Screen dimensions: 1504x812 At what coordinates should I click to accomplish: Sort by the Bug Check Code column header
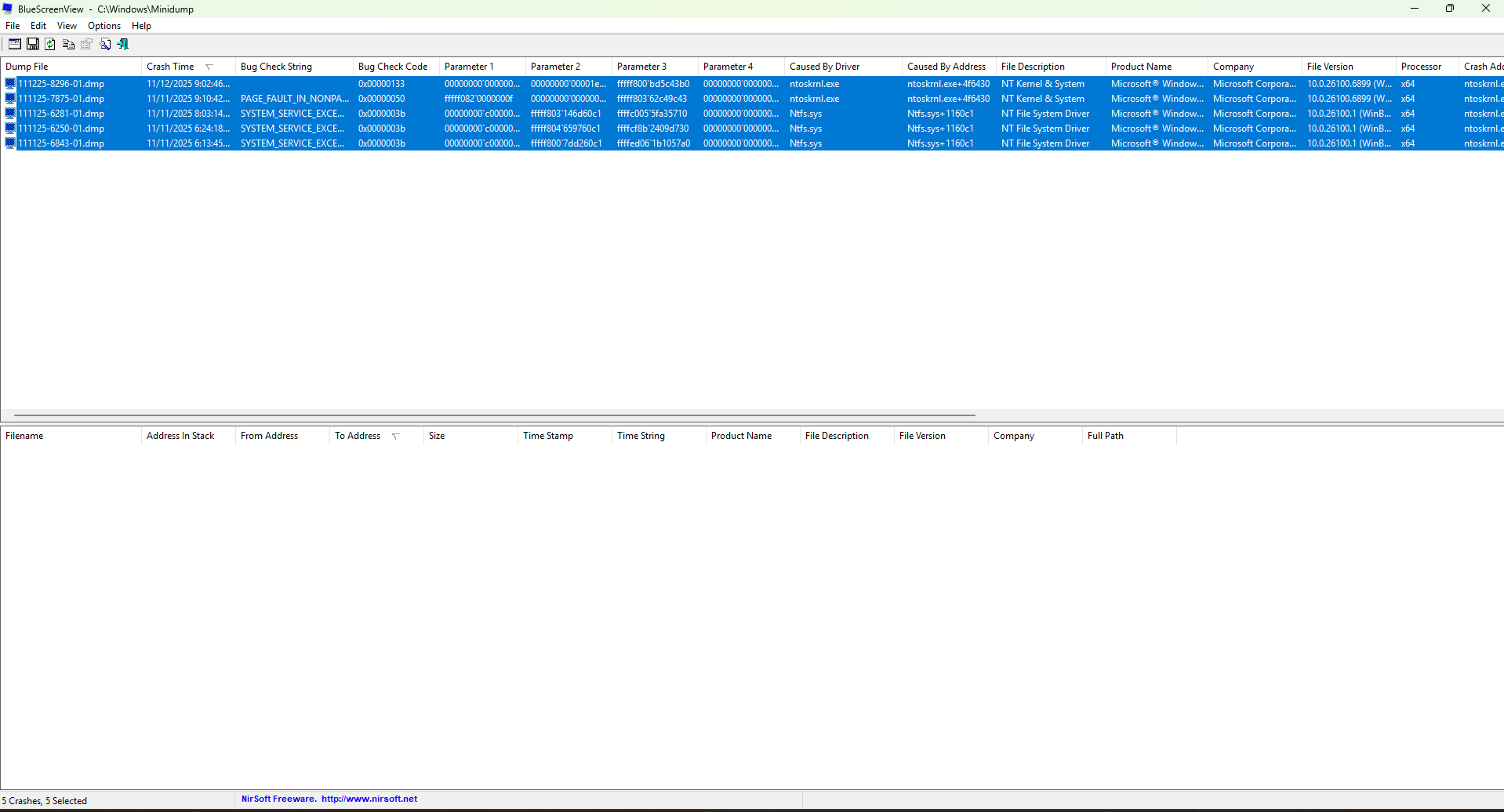tap(396, 67)
